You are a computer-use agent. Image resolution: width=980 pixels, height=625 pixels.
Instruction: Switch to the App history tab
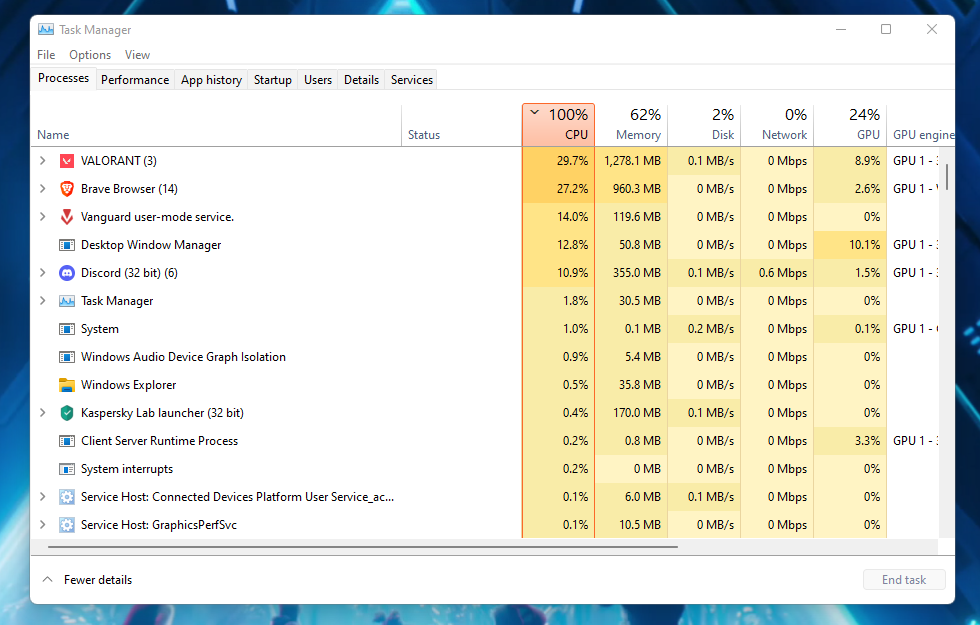(211, 80)
